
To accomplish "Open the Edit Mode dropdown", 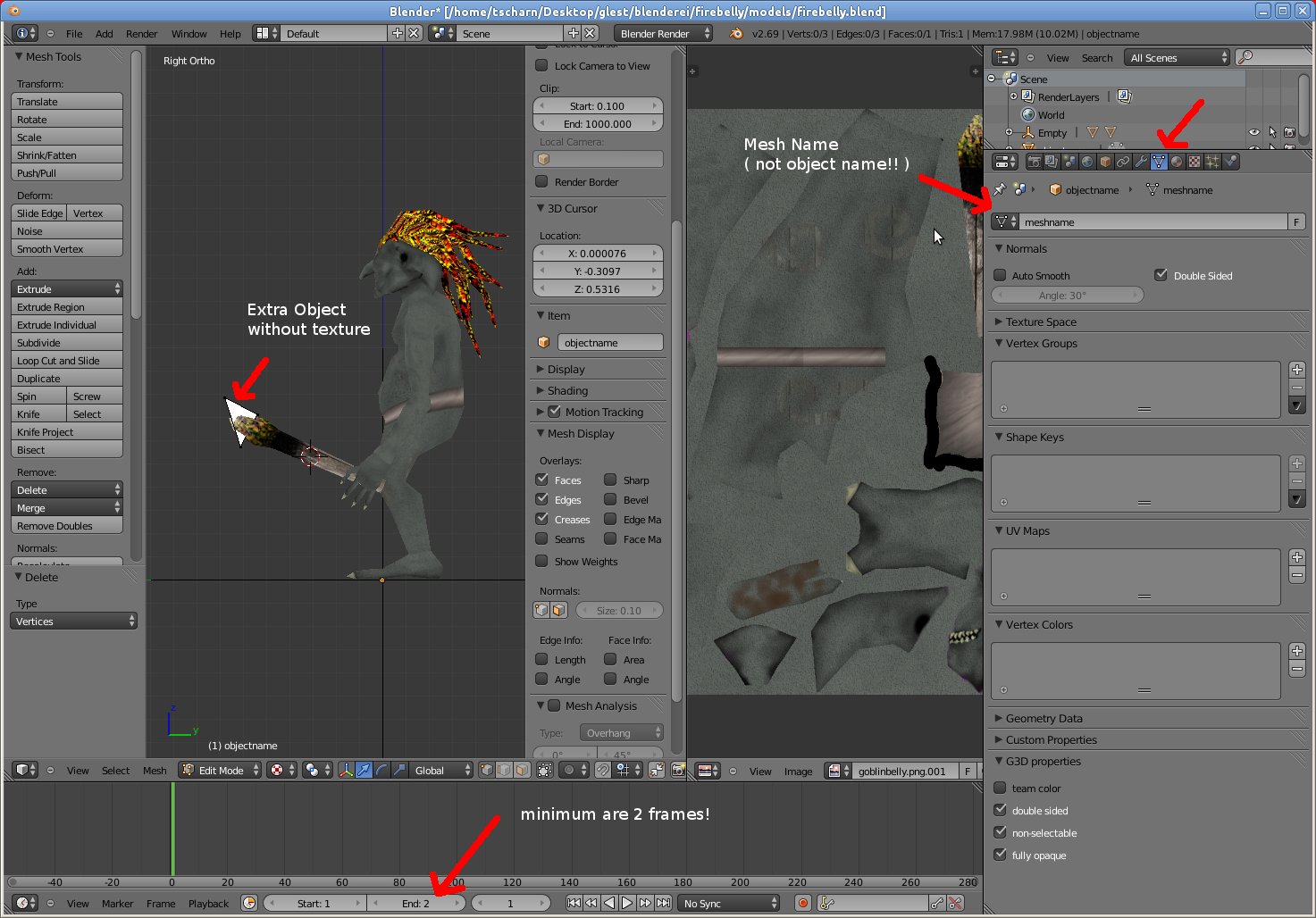I will point(220,770).
